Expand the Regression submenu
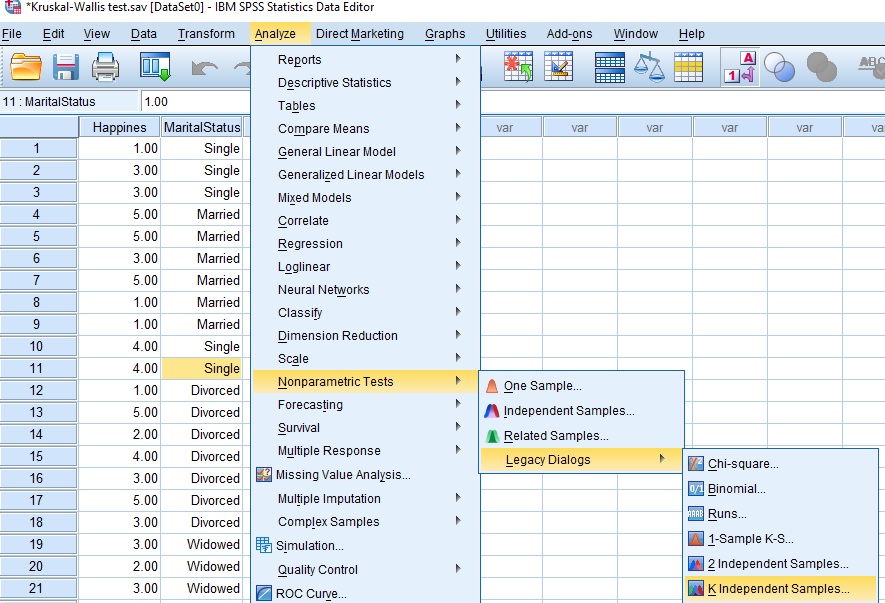 click(x=310, y=243)
